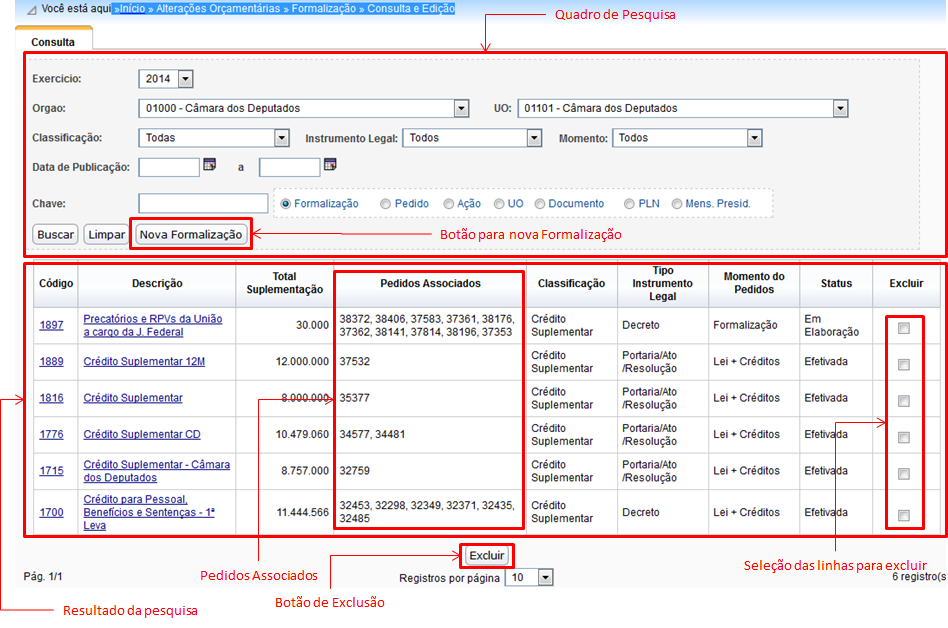Open formalization code 1776 link
948x628 pixels.
51,434
